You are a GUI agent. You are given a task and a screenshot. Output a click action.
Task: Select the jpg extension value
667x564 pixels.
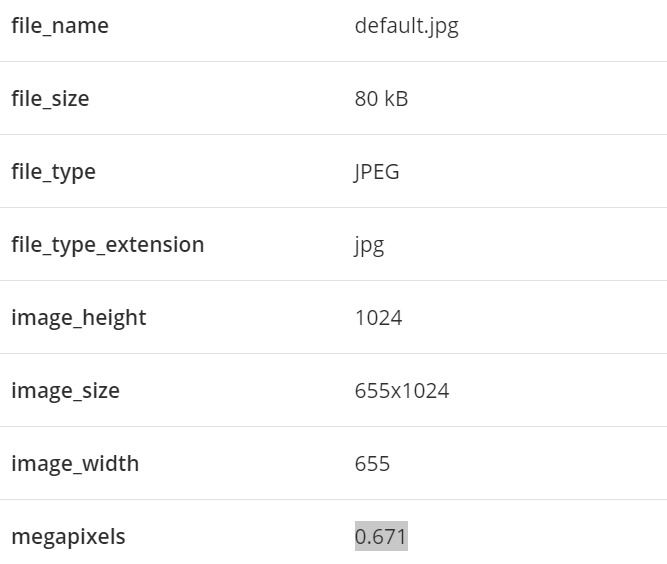369,245
